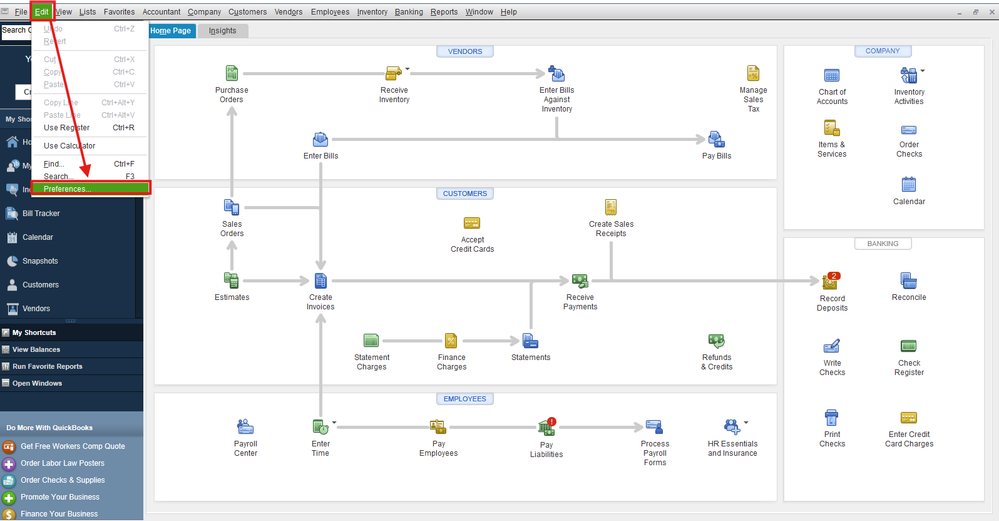Click the Receive Inventory icon
999x521 pixels.
(x=393, y=73)
